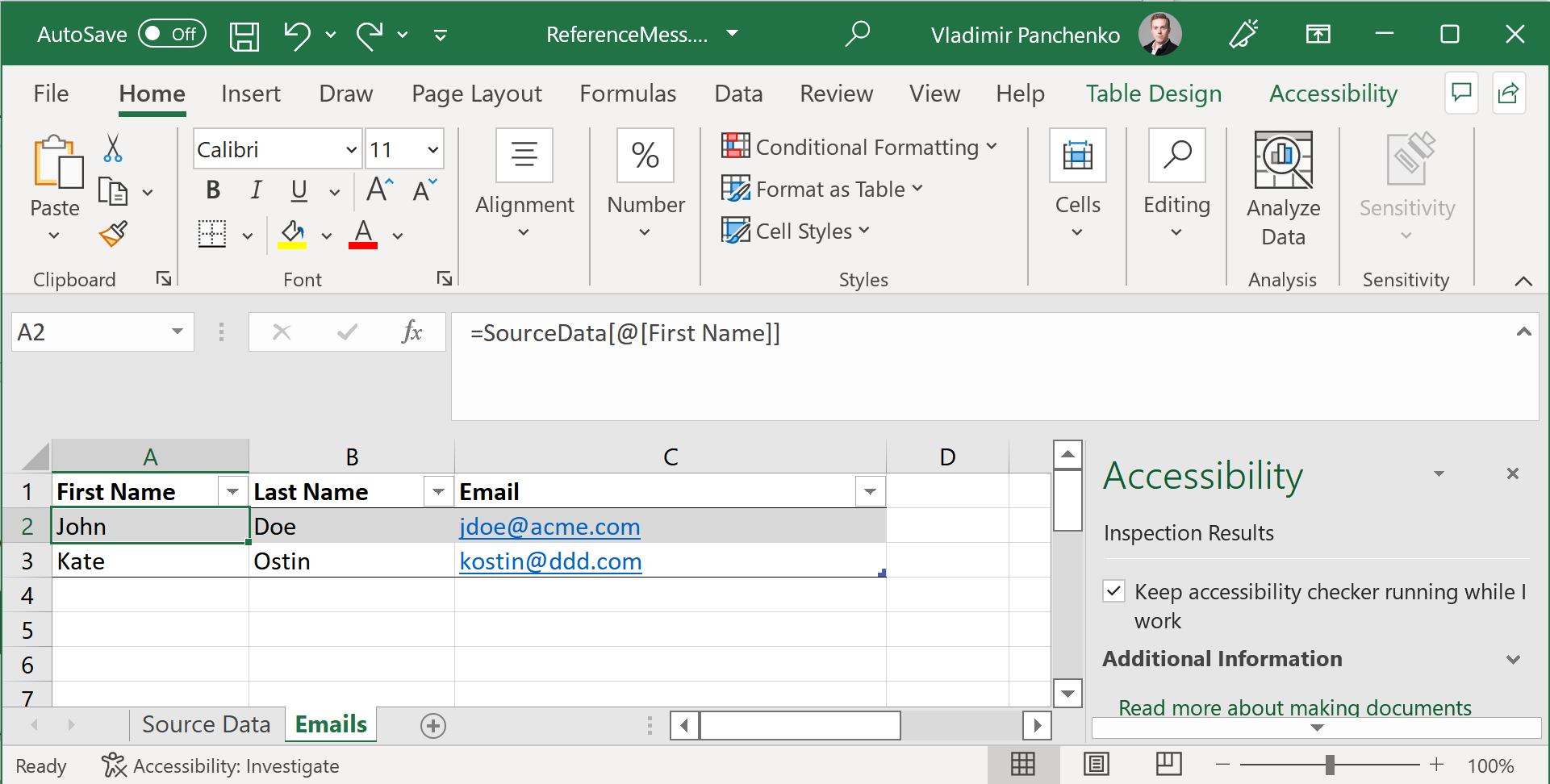This screenshot has width=1550, height=784.
Task: Apply bold formatting with the B icon
Action: click(x=213, y=190)
